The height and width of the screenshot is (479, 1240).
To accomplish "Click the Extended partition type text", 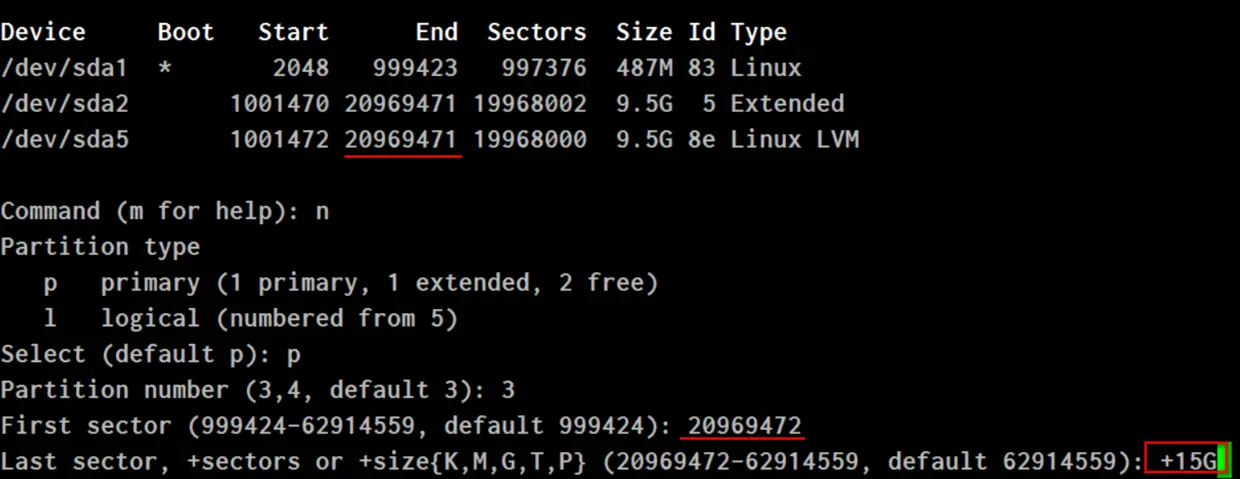I will point(787,104).
